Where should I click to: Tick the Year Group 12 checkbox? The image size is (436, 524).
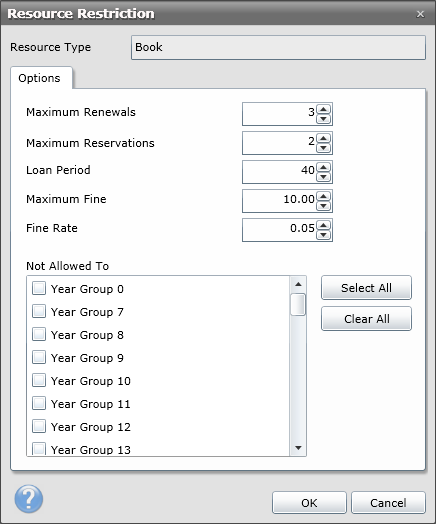pos(39,426)
